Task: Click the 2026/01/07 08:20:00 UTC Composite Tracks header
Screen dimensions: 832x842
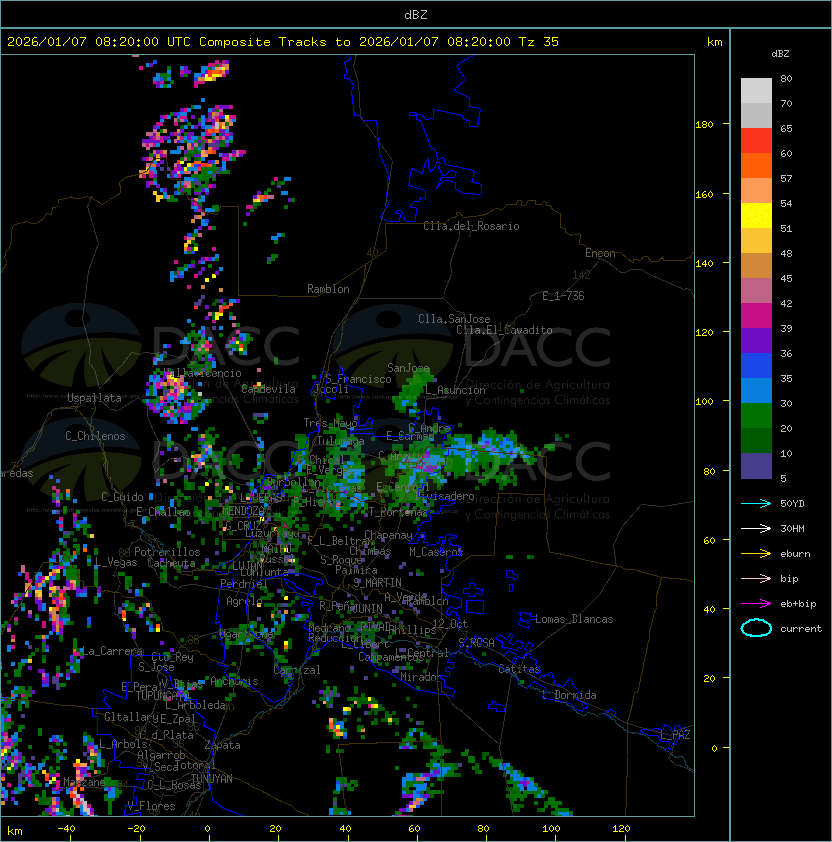Action: (x=283, y=42)
